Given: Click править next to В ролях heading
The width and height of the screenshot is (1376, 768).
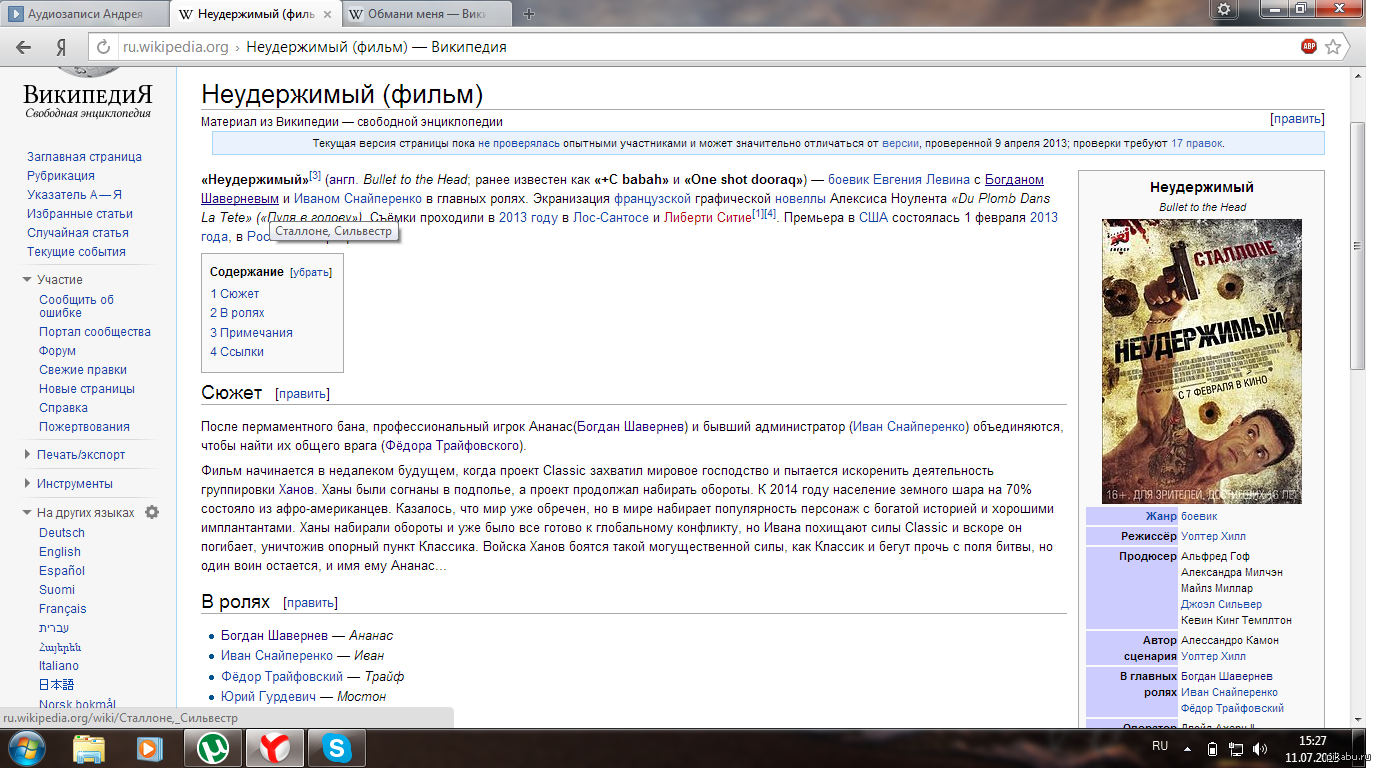Looking at the screenshot, I should pos(310,603).
